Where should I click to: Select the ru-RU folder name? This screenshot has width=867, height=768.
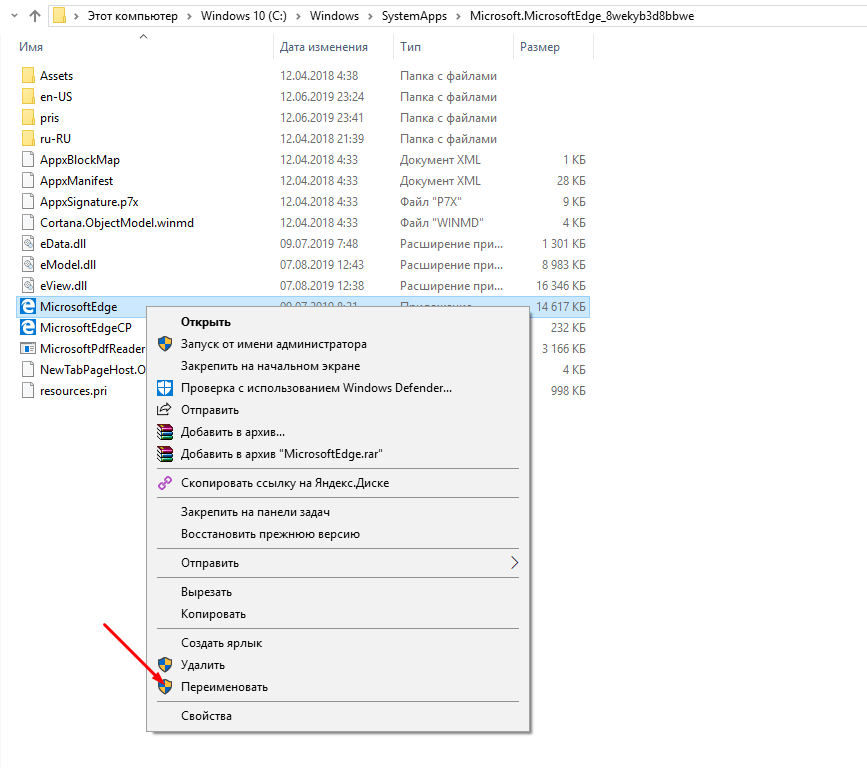click(x=55, y=139)
